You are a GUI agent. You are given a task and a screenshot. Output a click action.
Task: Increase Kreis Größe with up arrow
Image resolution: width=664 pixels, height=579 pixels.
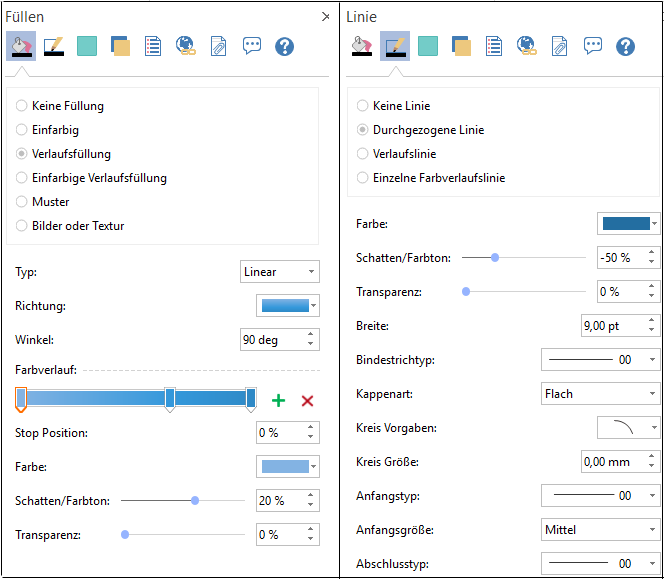pyautogui.click(x=652, y=457)
